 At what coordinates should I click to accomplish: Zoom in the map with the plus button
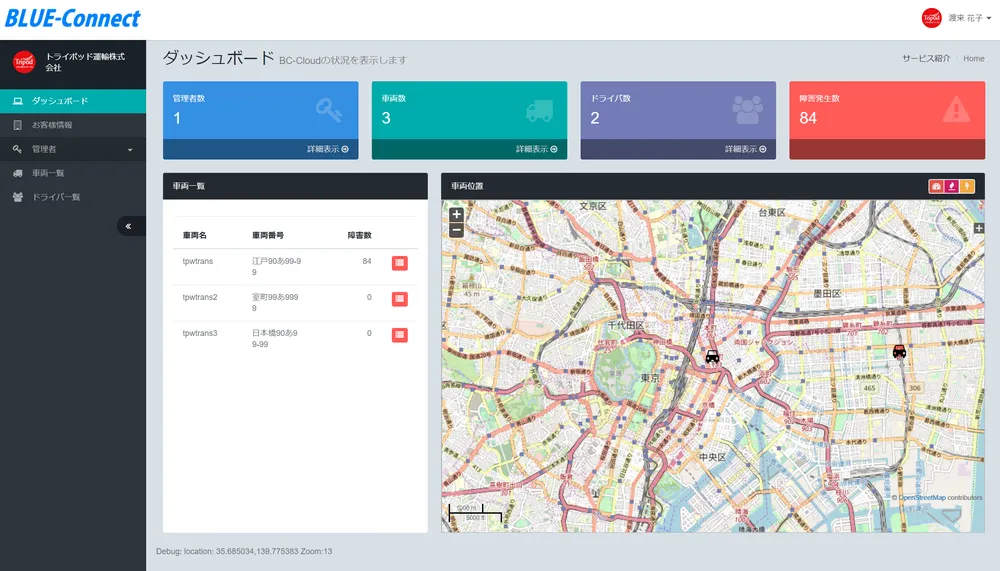[x=456, y=214]
